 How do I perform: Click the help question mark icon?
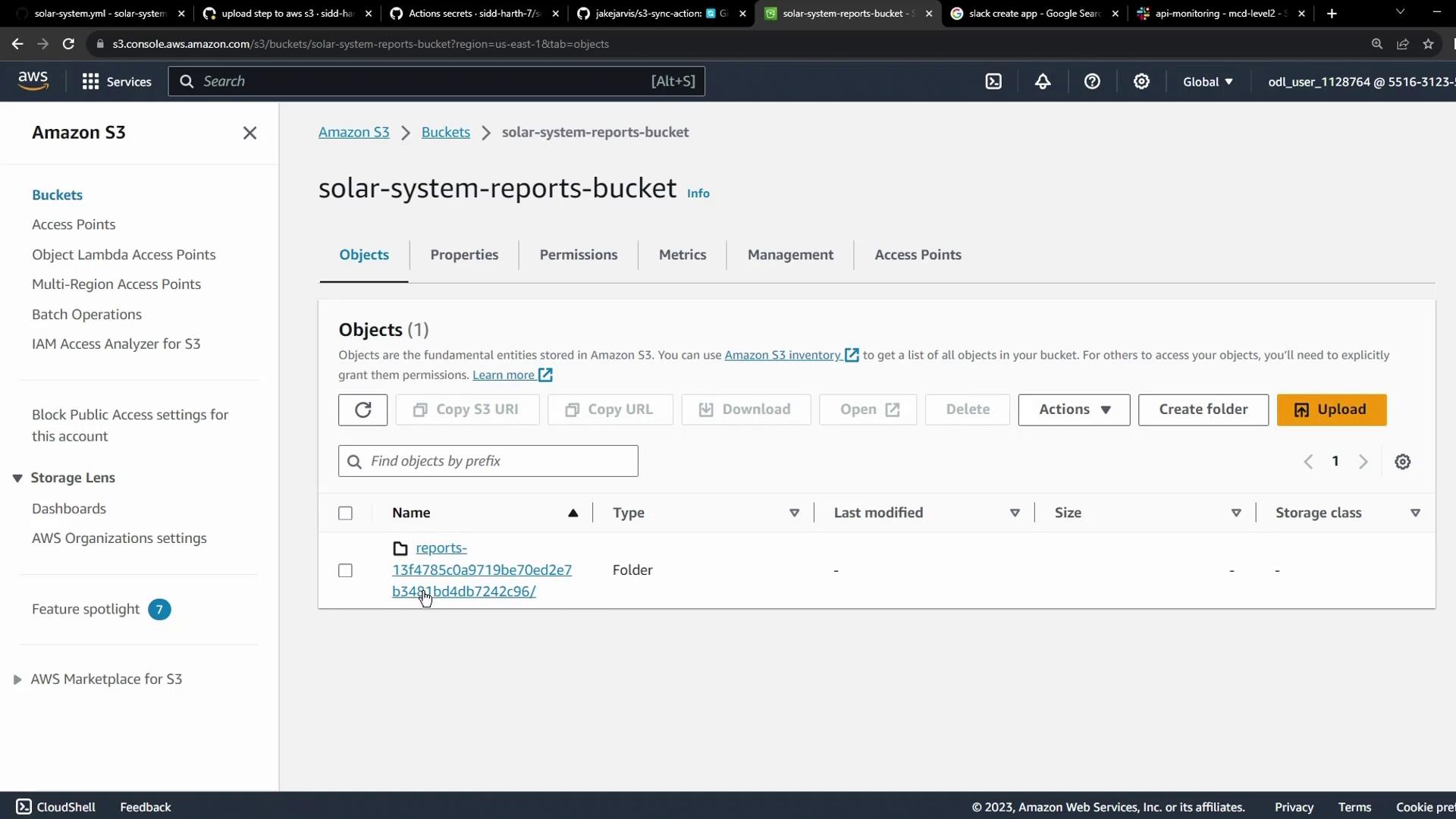1092,82
